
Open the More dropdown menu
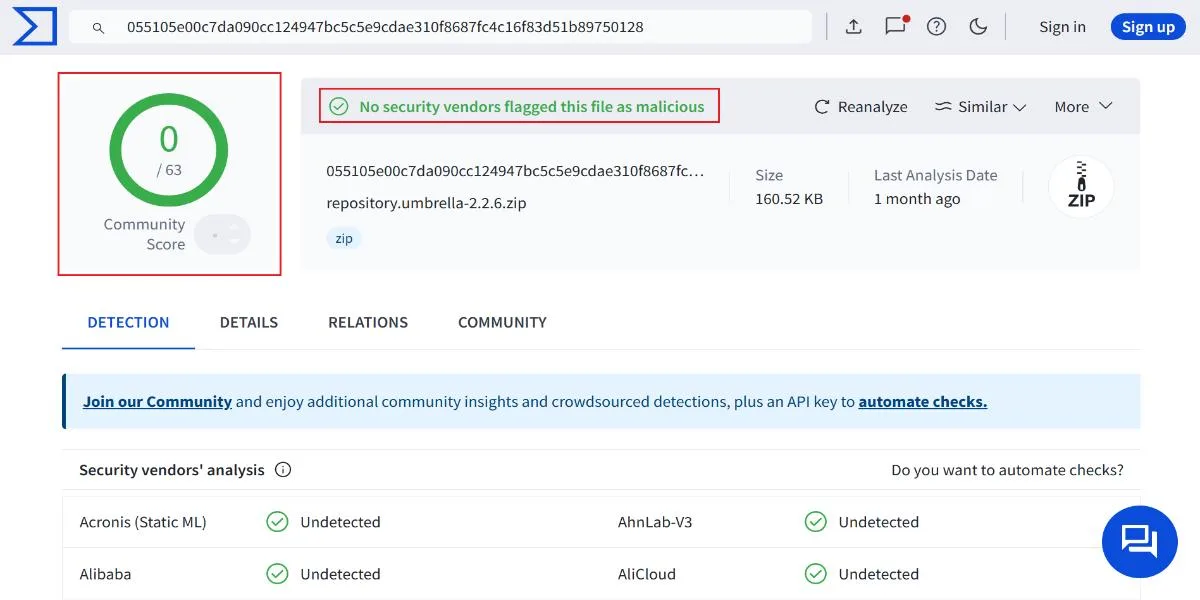(1084, 106)
